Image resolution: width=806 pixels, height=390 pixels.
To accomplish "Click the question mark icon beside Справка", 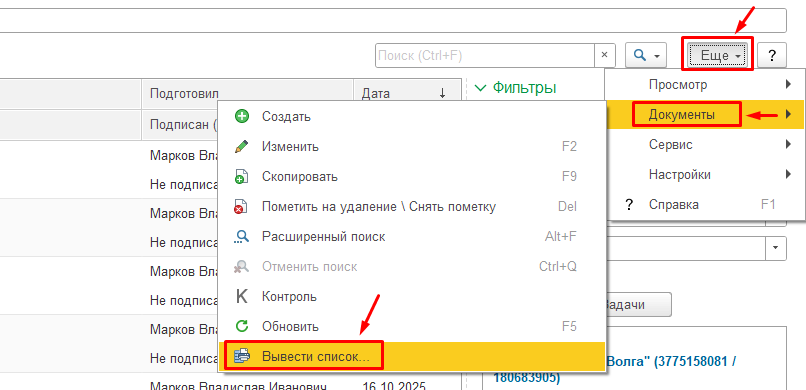I will pos(628,205).
